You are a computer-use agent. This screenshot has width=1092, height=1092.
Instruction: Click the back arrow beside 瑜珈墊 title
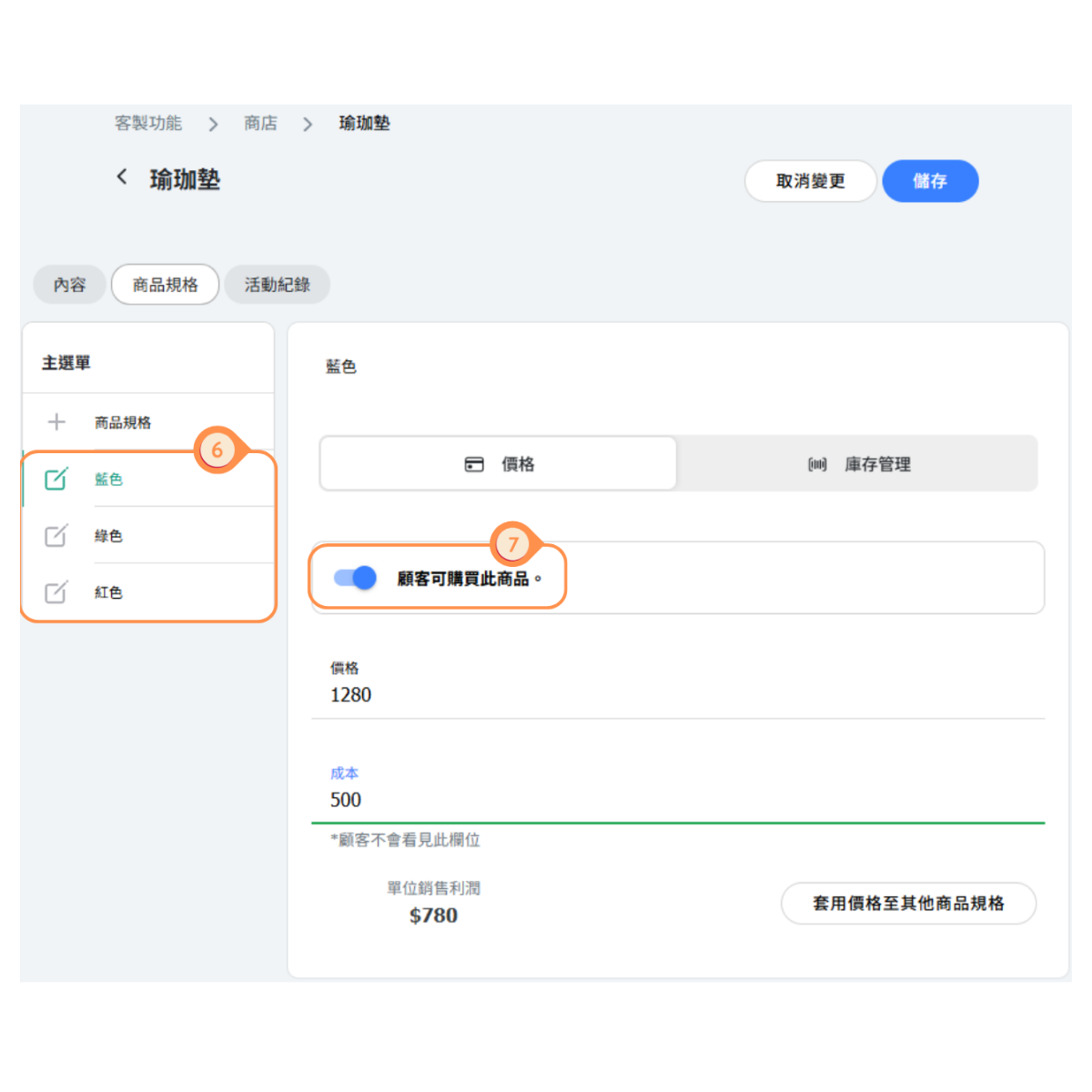click(x=122, y=177)
